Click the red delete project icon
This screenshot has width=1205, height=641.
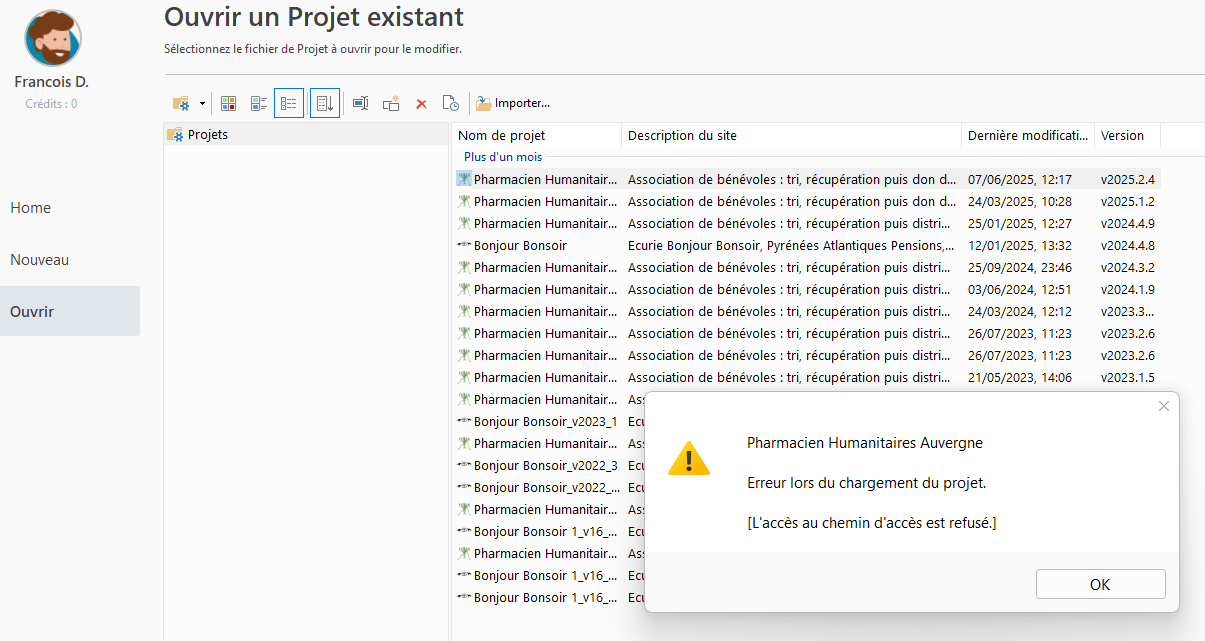pos(421,104)
